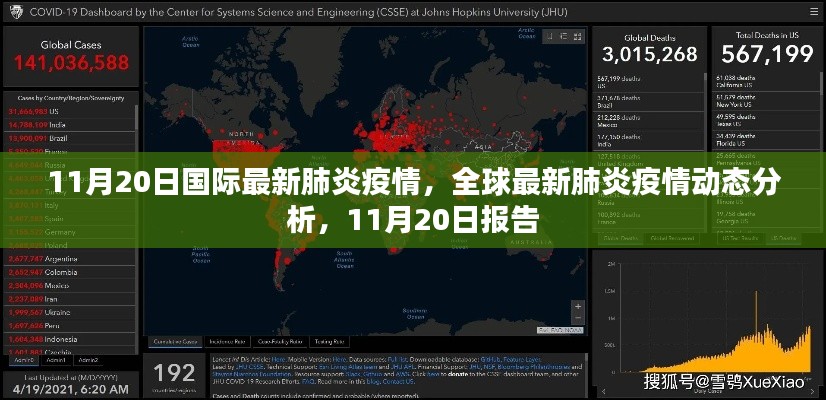Image resolution: width=826 pixels, height=400 pixels.
Task: Select Brazil in the cases by country list
Action: [x=40, y=137]
